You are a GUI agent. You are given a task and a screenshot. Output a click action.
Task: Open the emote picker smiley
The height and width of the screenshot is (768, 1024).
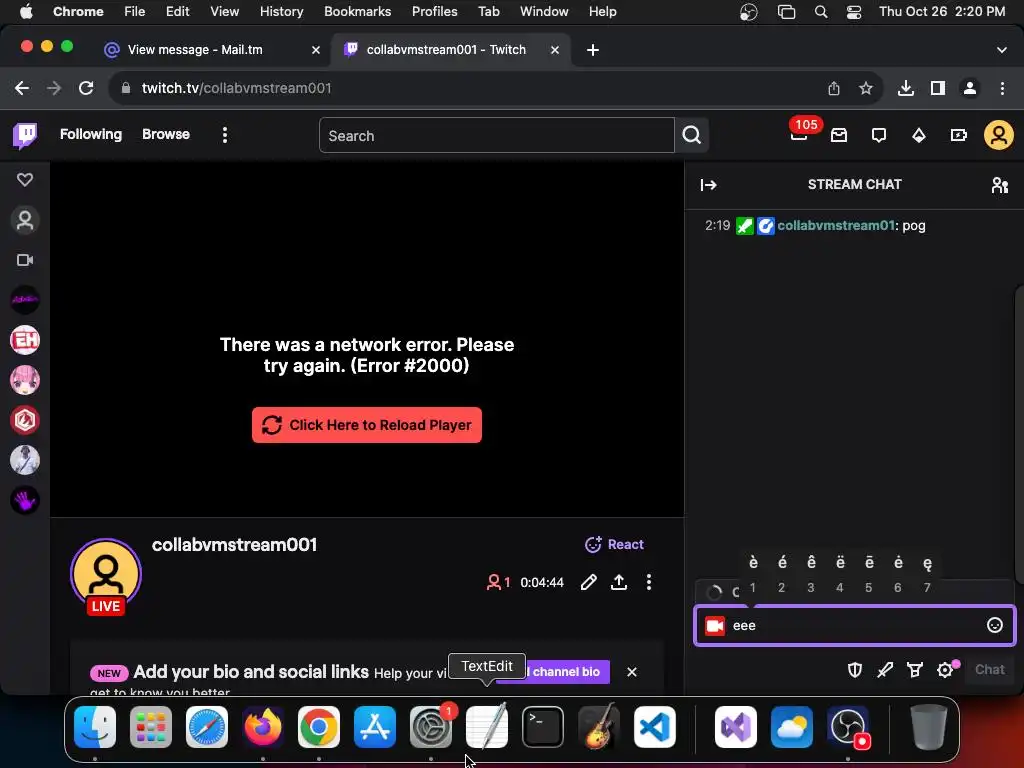click(x=994, y=626)
